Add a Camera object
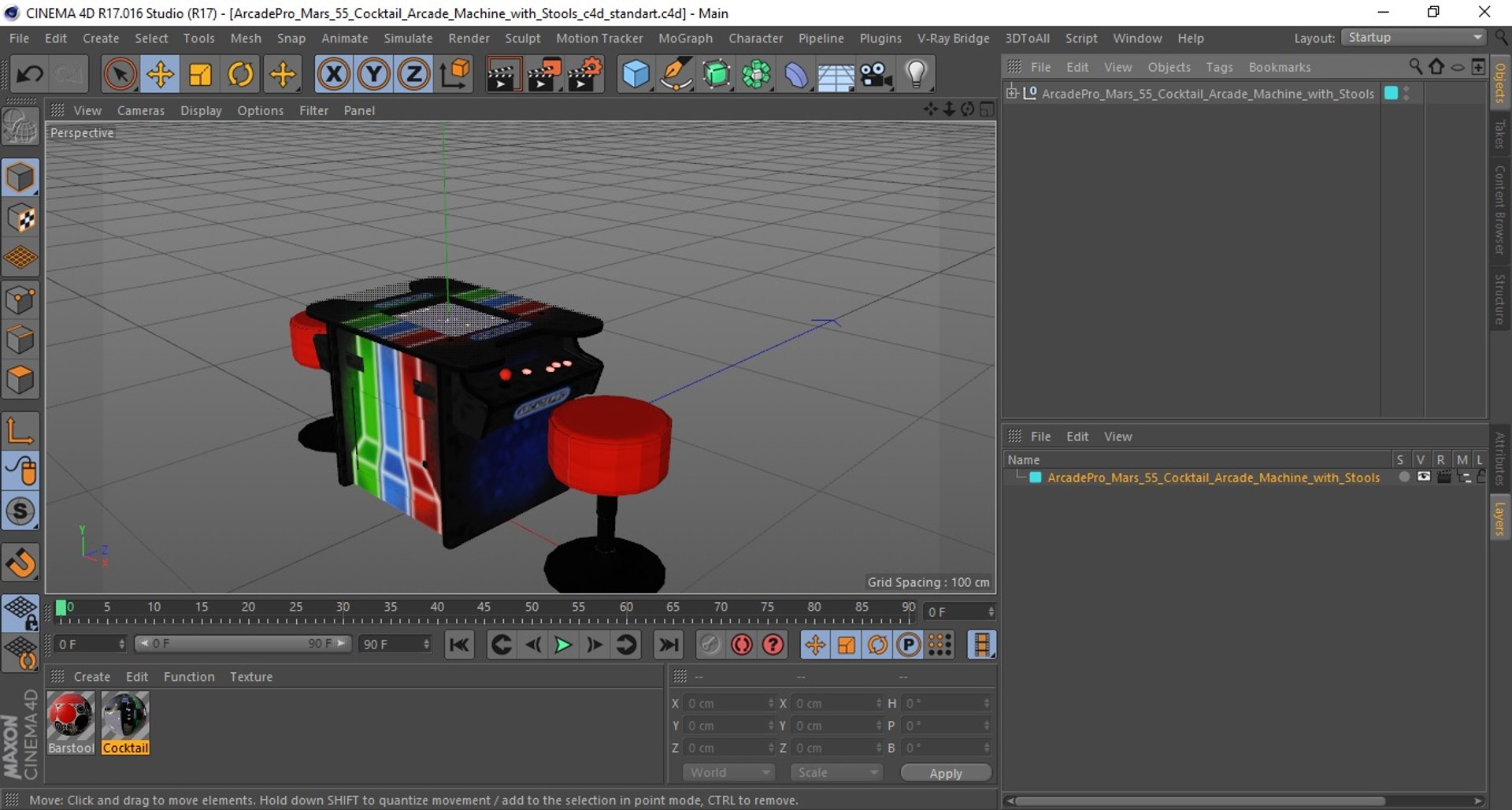The image size is (1512, 810). point(876,74)
